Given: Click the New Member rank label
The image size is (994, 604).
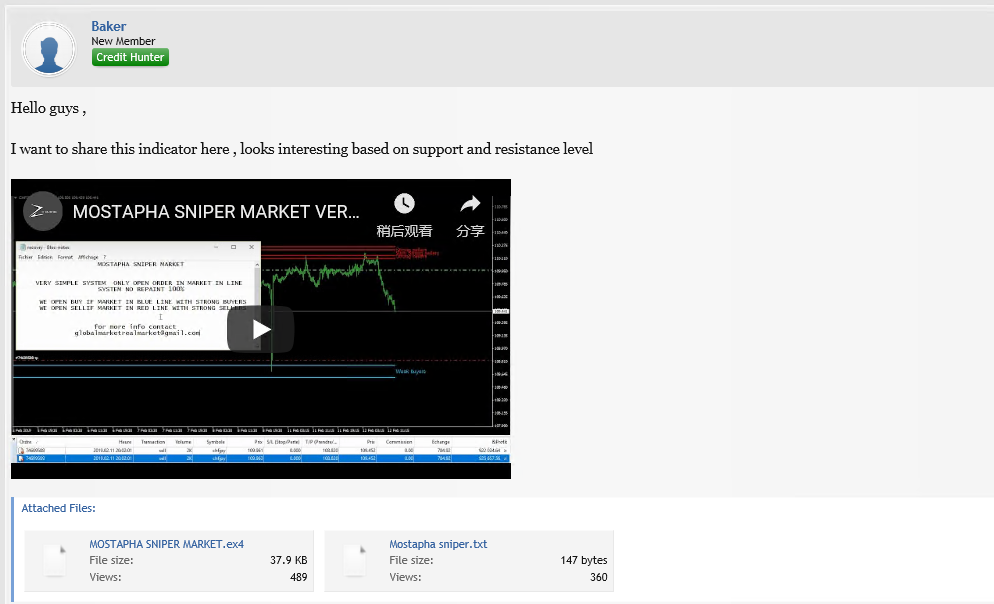Looking at the screenshot, I should [x=123, y=41].
